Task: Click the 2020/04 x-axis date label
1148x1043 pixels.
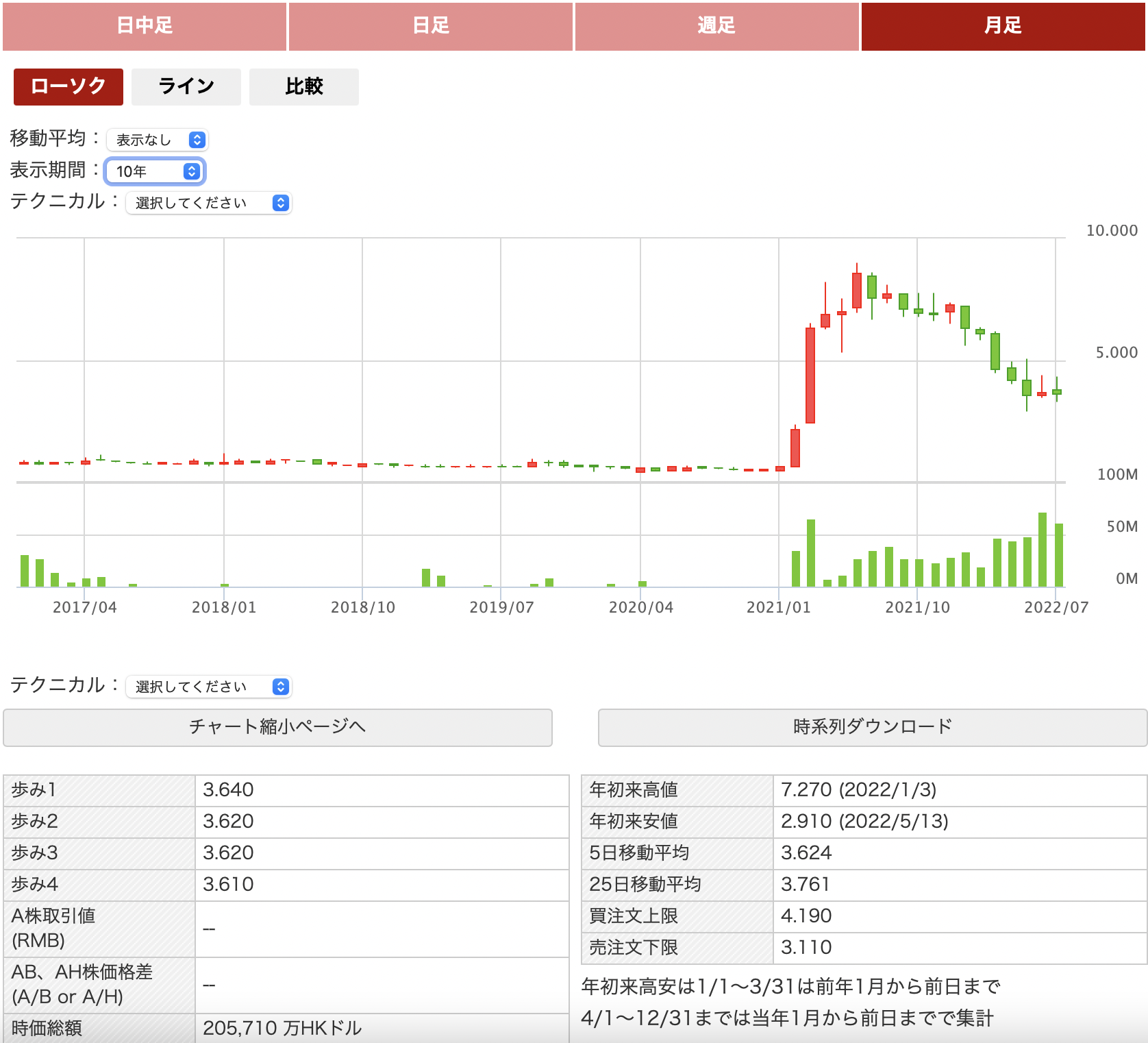Action: click(x=641, y=607)
